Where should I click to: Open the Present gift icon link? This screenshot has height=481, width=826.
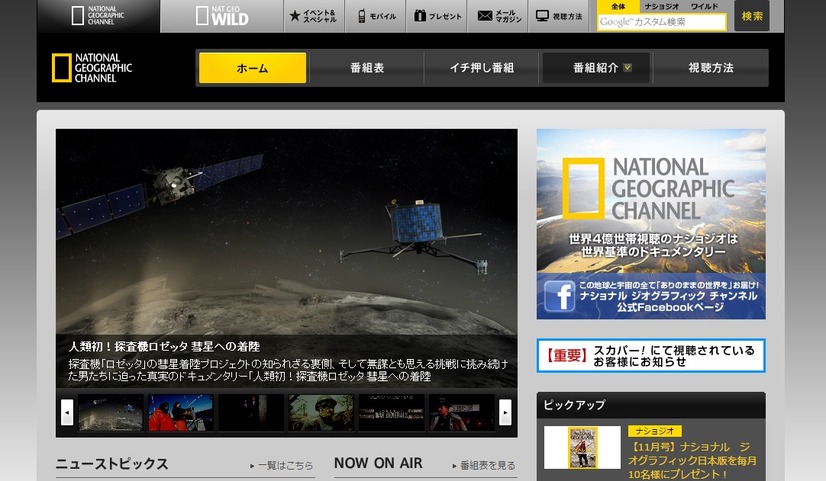[437, 16]
